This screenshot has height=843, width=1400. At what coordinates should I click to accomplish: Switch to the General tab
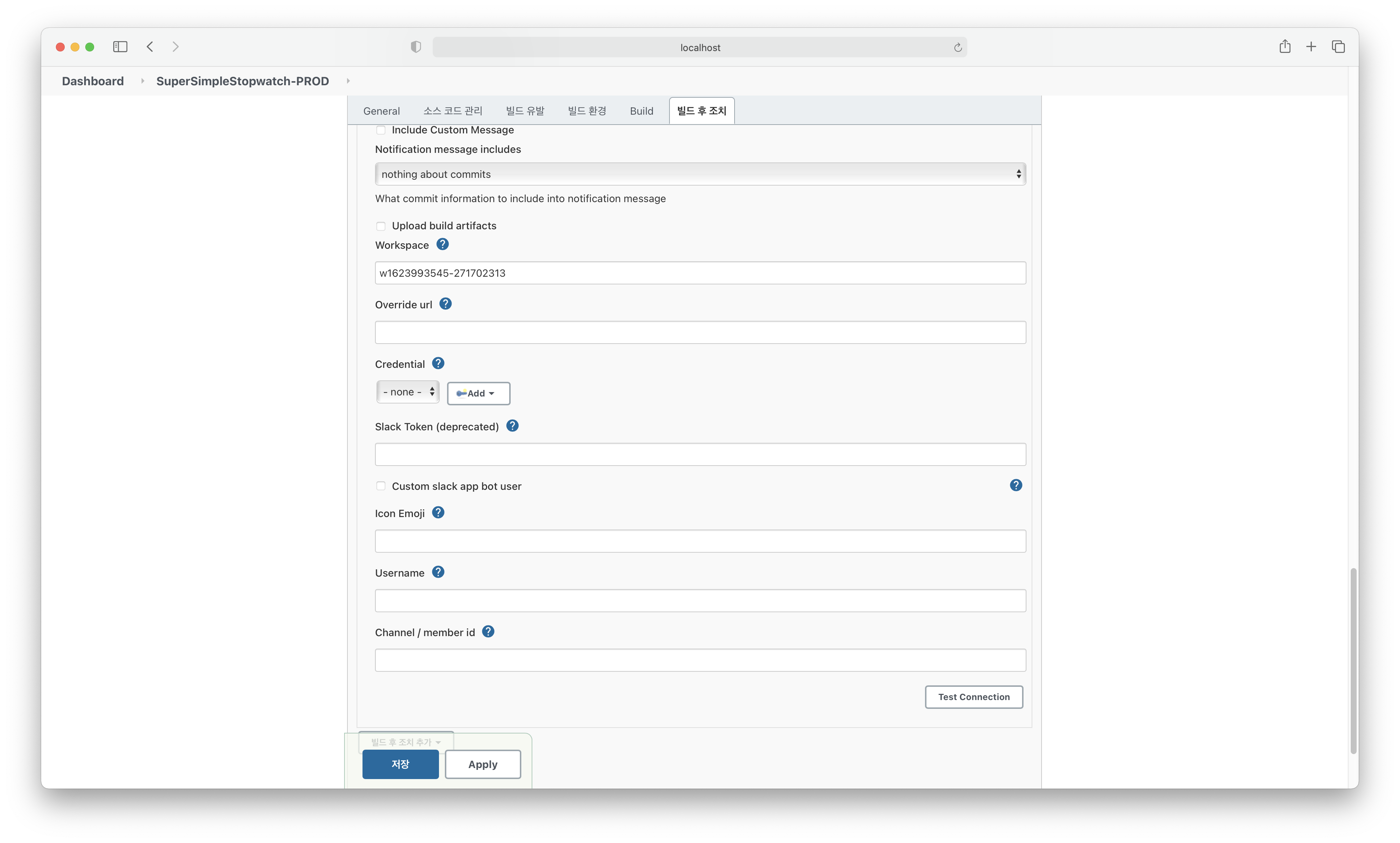point(381,111)
